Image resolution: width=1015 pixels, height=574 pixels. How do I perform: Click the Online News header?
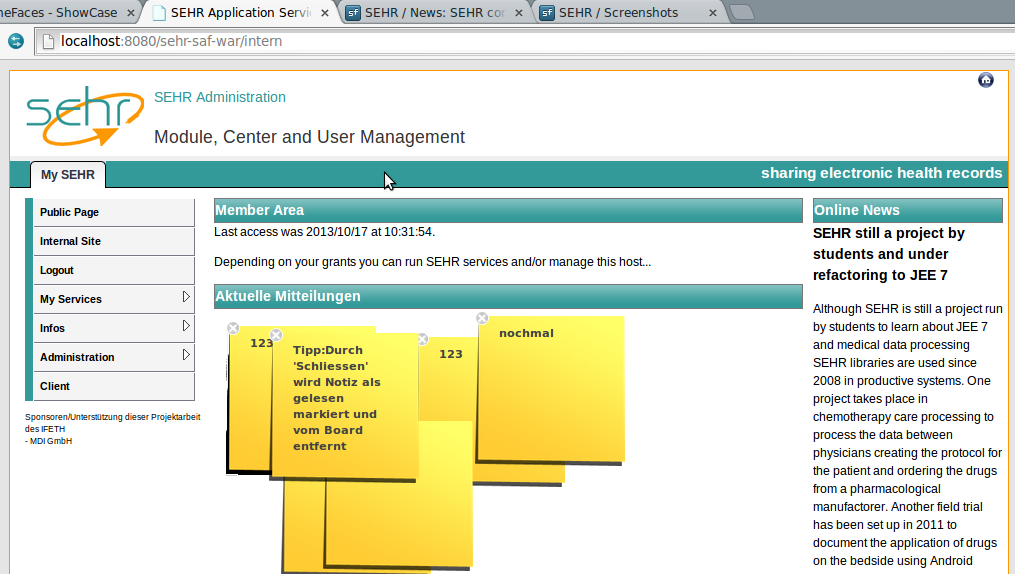[x=908, y=210]
